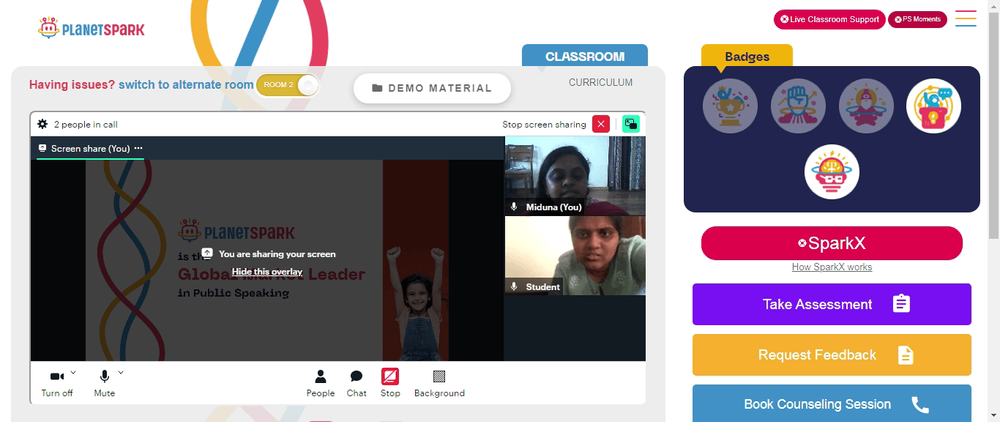Click the Request Feedback button
This screenshot has width=1000, height=422.
click(832, 354)
